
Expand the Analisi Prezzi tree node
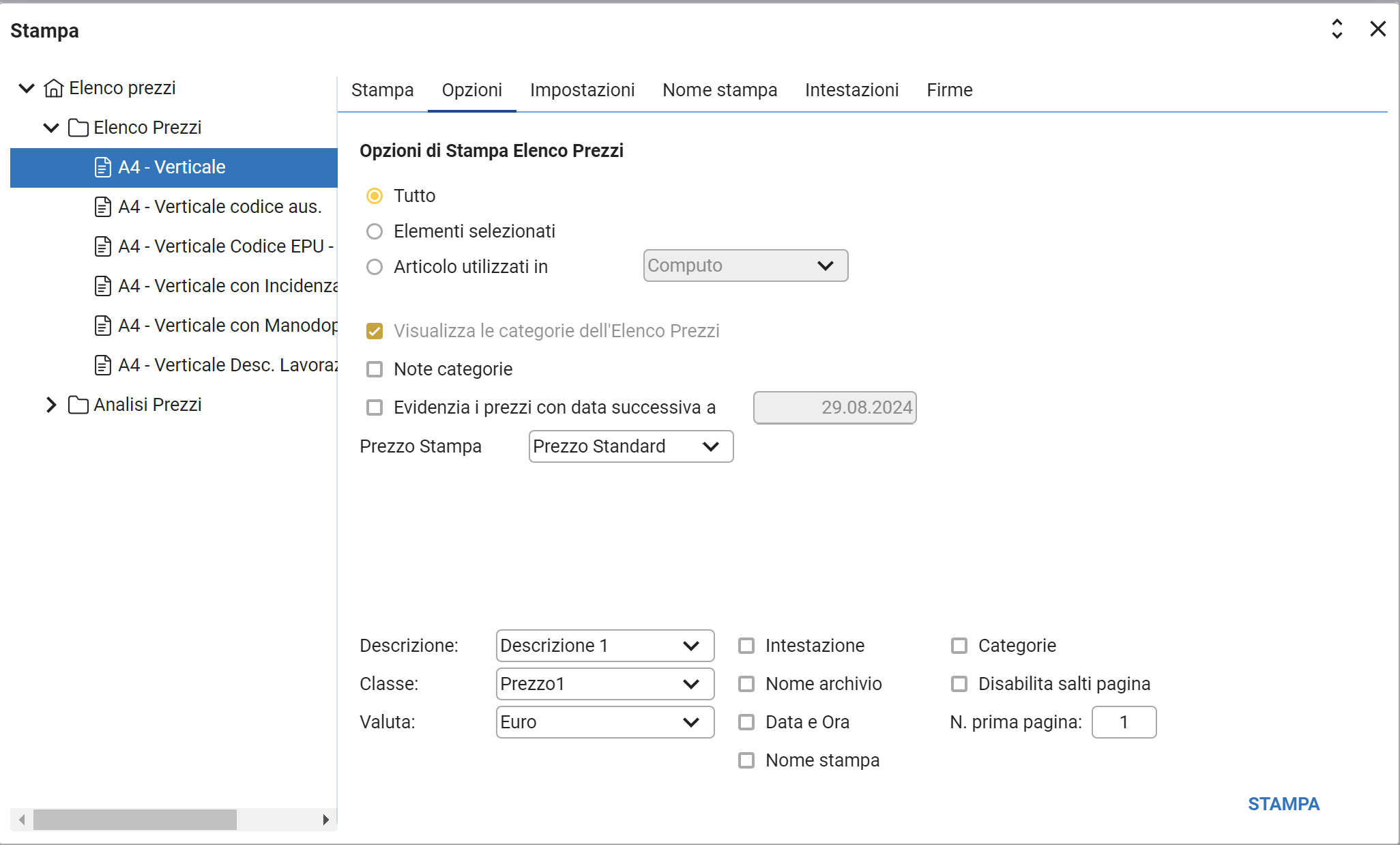[x=51, y=405]
